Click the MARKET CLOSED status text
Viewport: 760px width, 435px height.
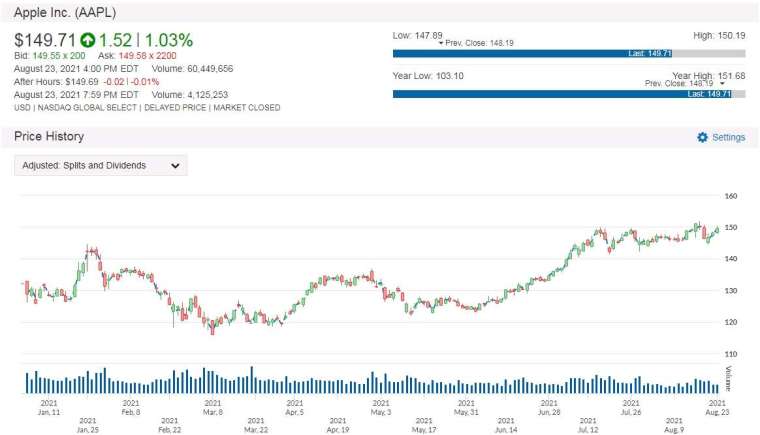247,108
